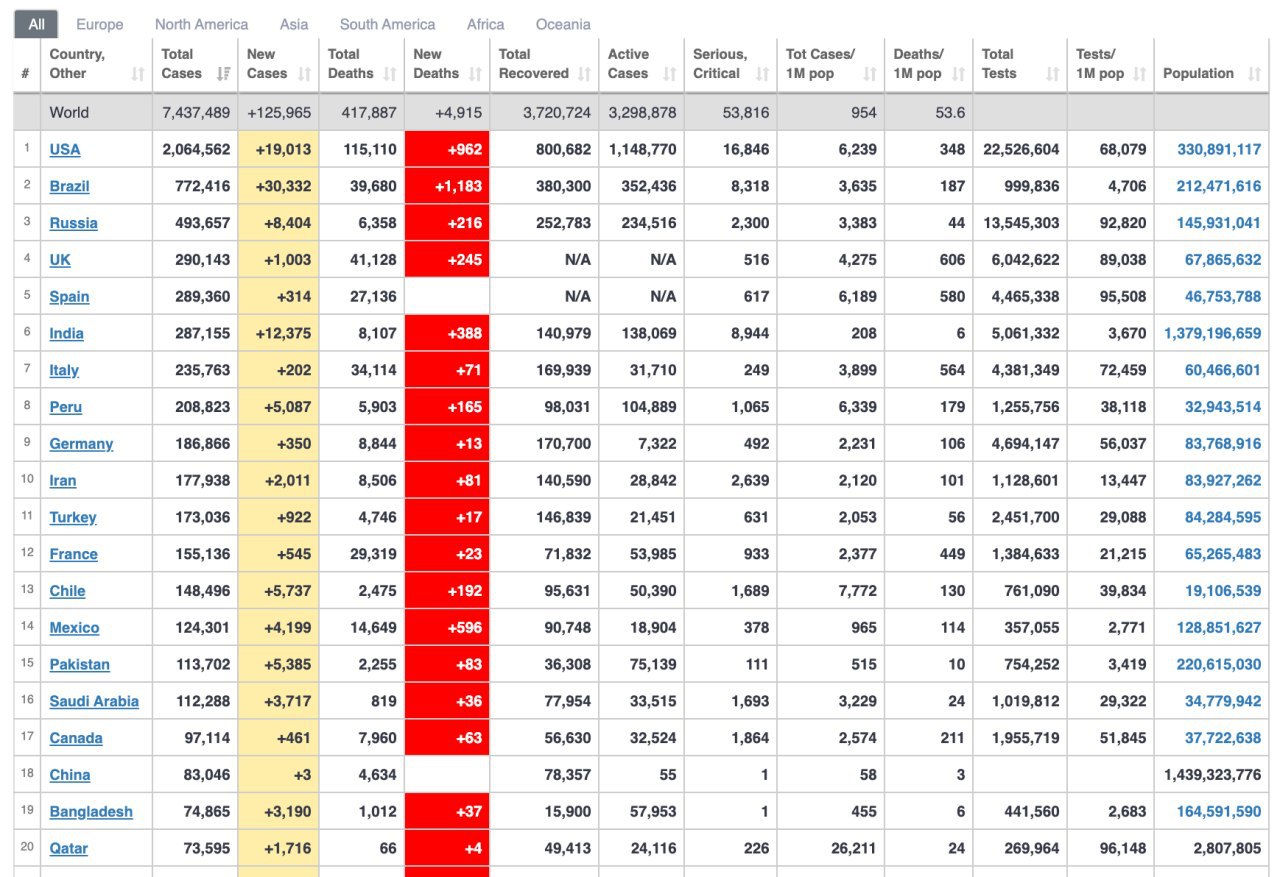Viewport: 1280px width, 877px height.
Task: Click India new cases +12,375 cell
Action: pos(279,333)
